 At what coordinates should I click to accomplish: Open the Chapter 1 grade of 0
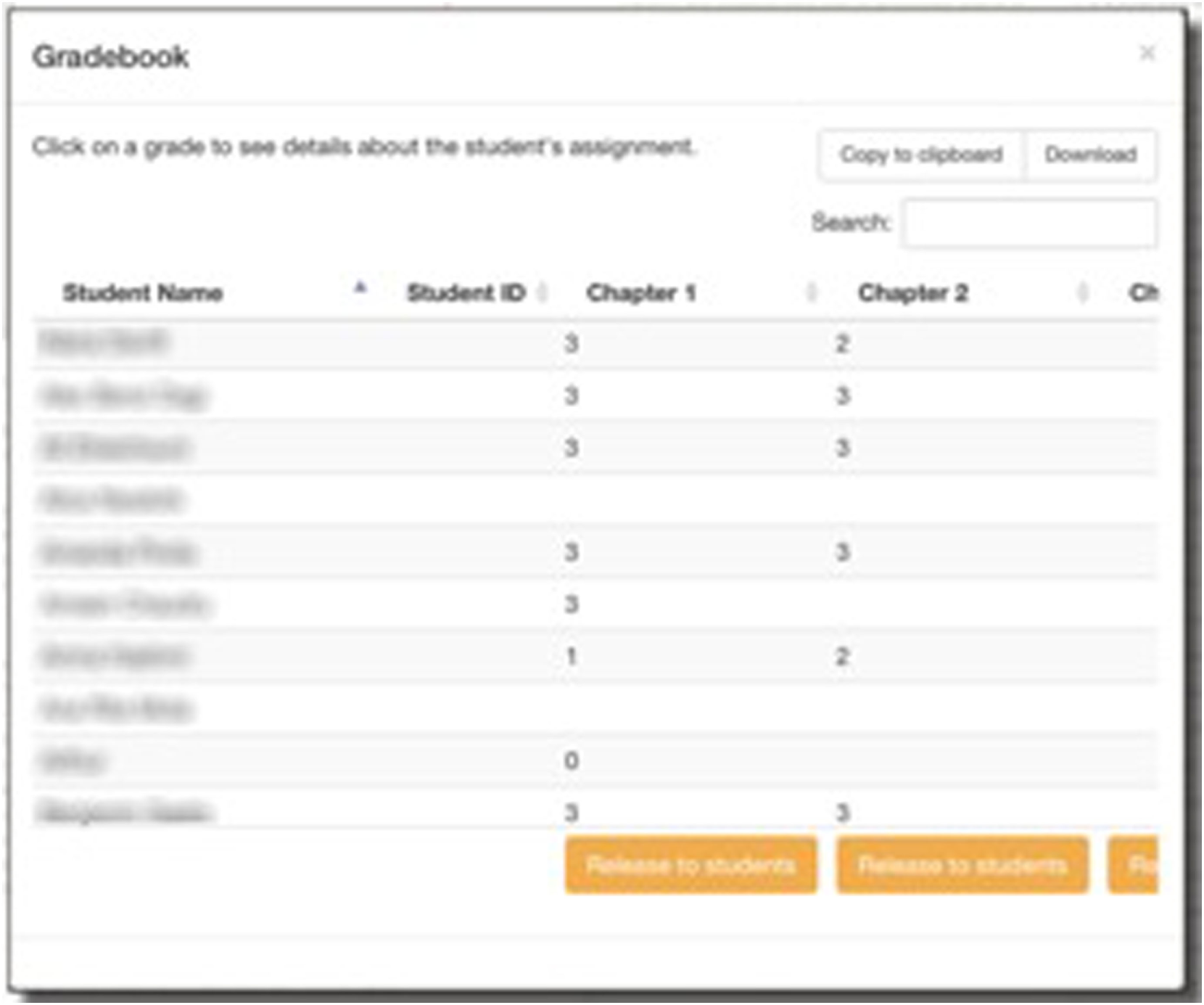pos(572,761)
